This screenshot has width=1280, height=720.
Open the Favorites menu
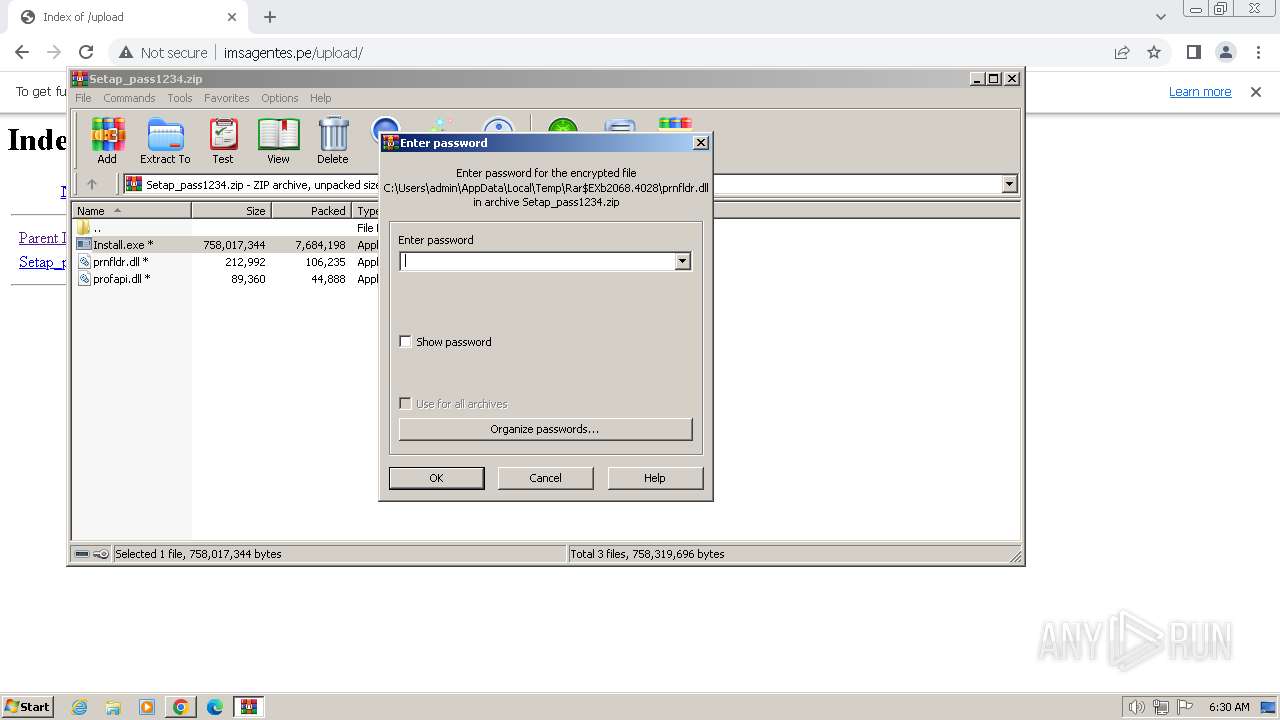227,98
